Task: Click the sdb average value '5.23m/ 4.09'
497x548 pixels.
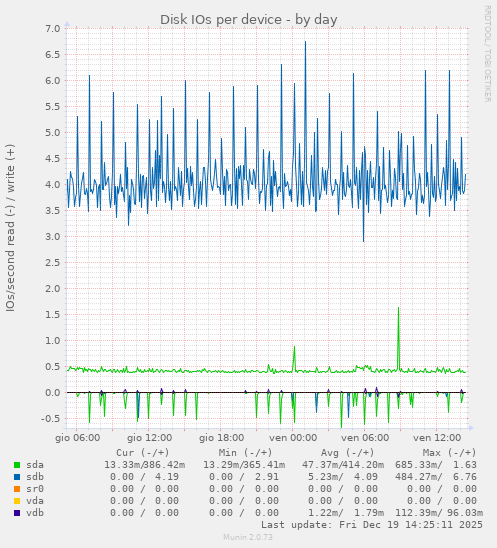Action: point(343,477)
